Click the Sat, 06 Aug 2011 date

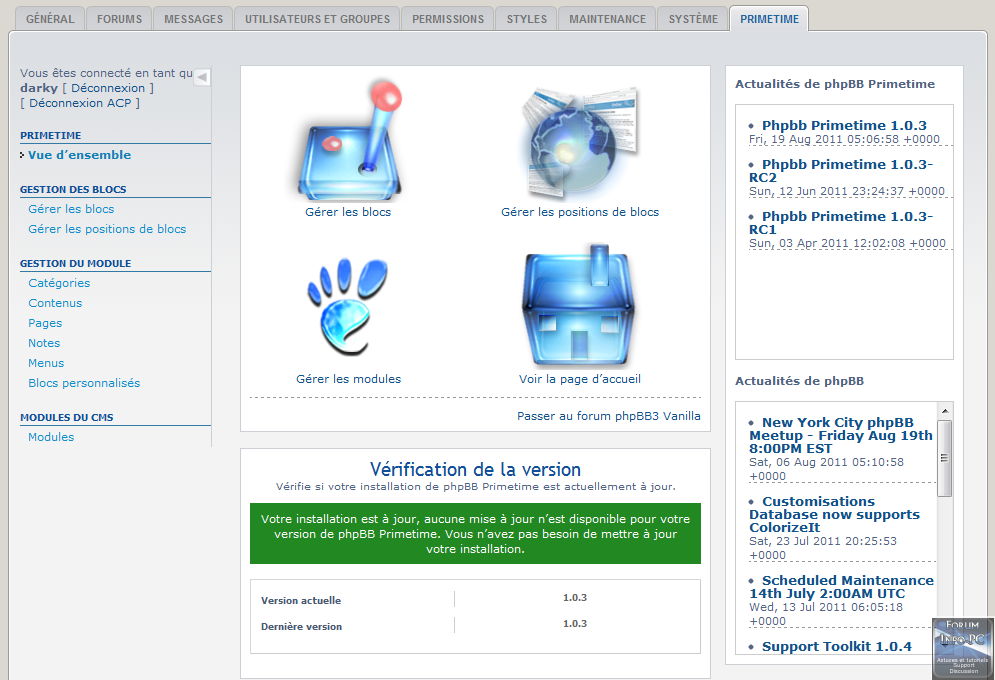pyautogui.click(x=826, y=469)
